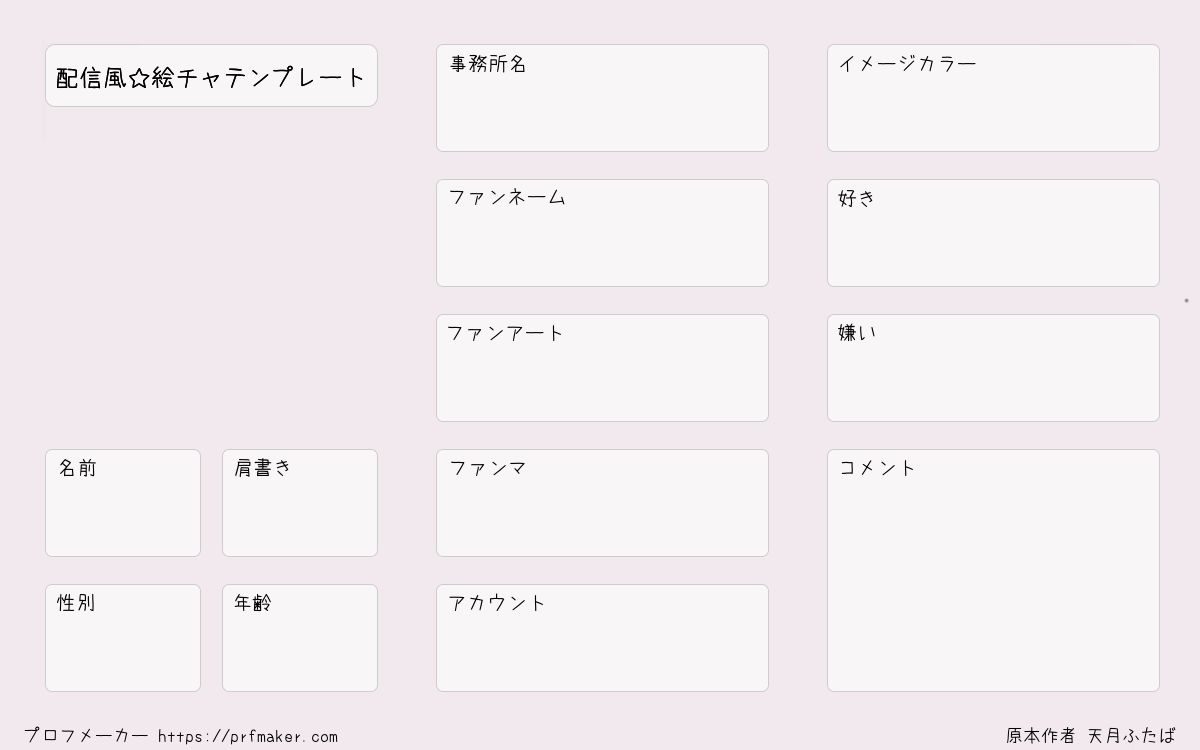Click the 肩書き field box
Viewport: 1200px width, 750px height.
300,503
